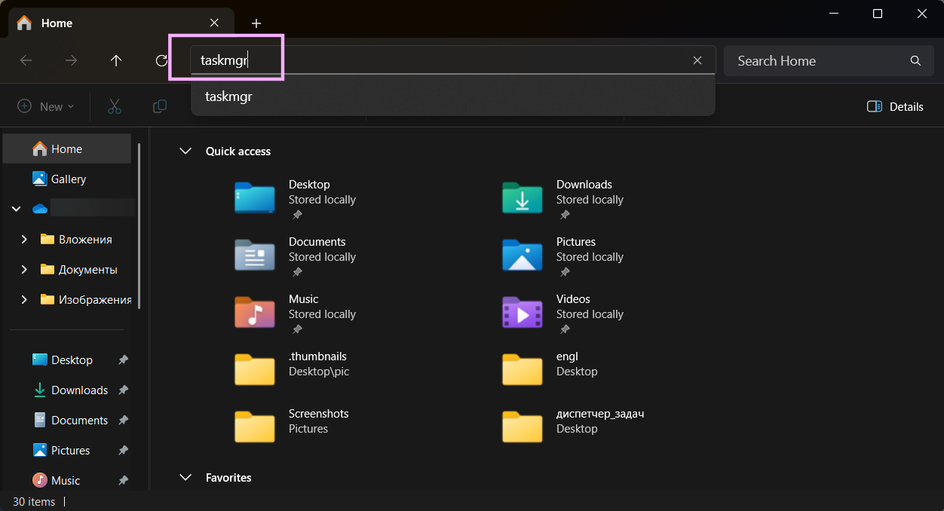This screenshot has height=511, width=944.
Task: Click the search magnifier icon
Action: (x=915, y=60)
